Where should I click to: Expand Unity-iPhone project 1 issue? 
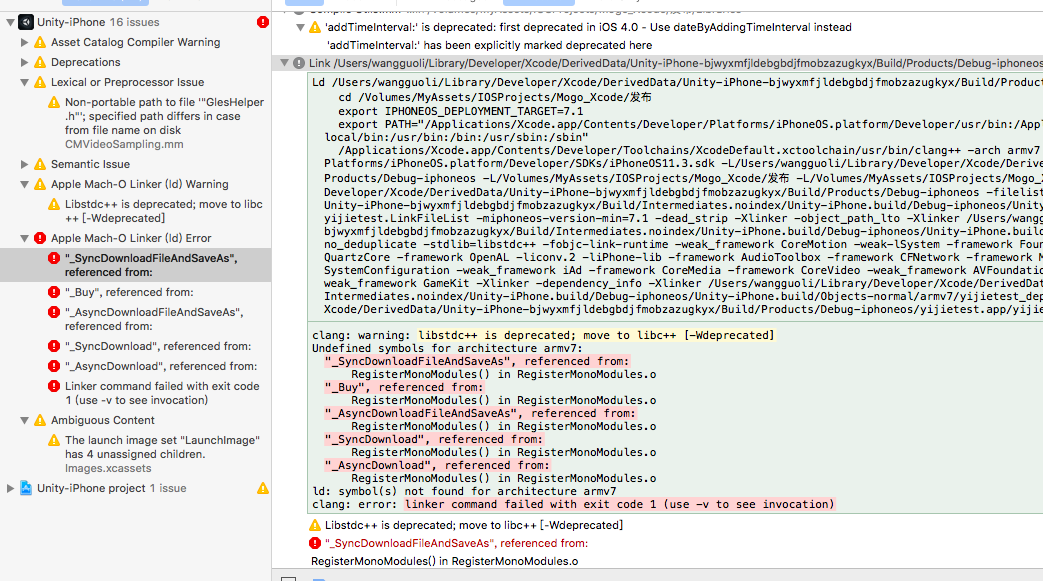(10, 488)
